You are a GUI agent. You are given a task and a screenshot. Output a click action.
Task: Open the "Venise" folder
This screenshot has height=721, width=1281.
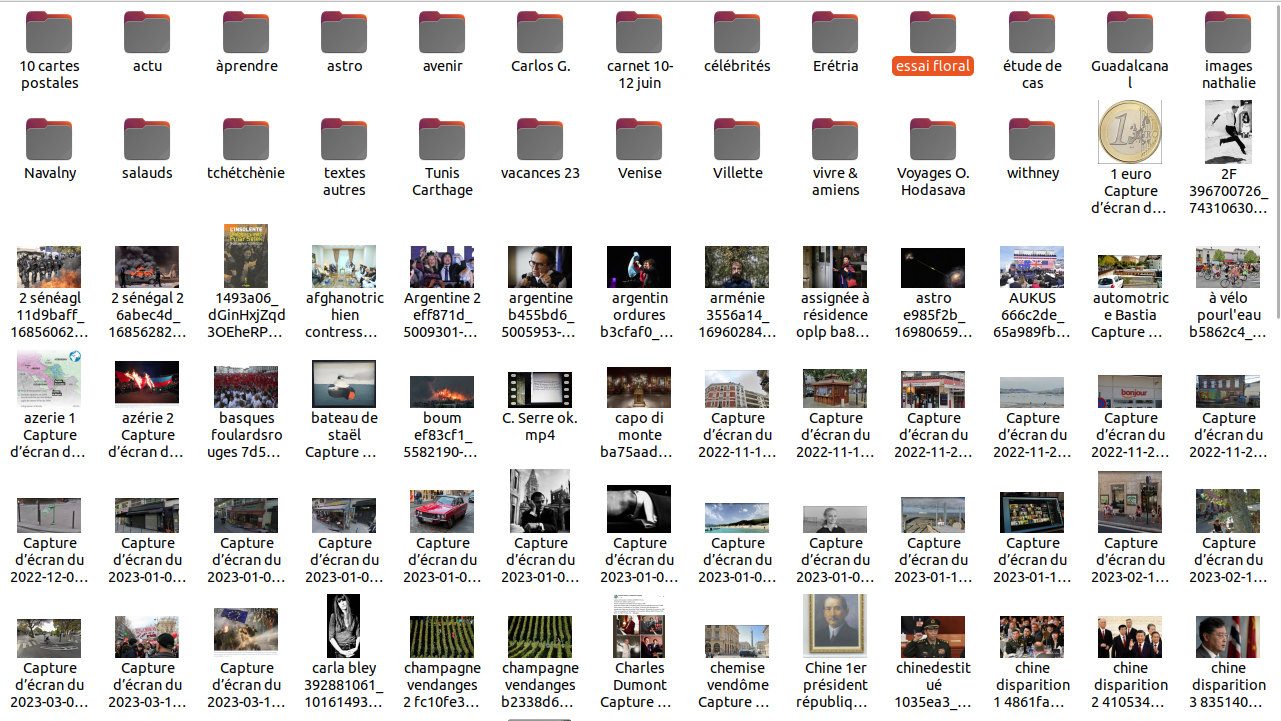coord(639,140)
